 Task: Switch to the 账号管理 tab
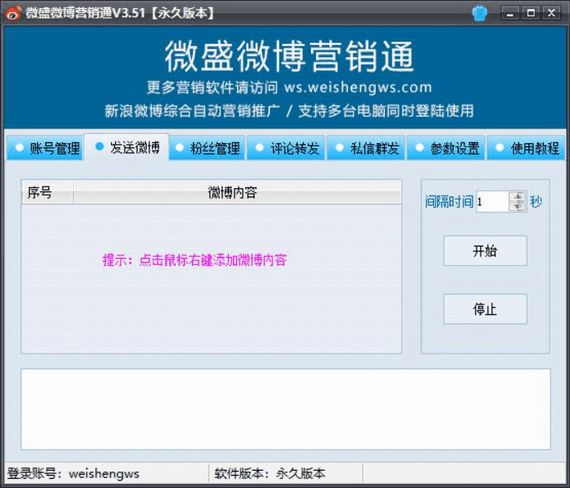(x=45, y=148)
